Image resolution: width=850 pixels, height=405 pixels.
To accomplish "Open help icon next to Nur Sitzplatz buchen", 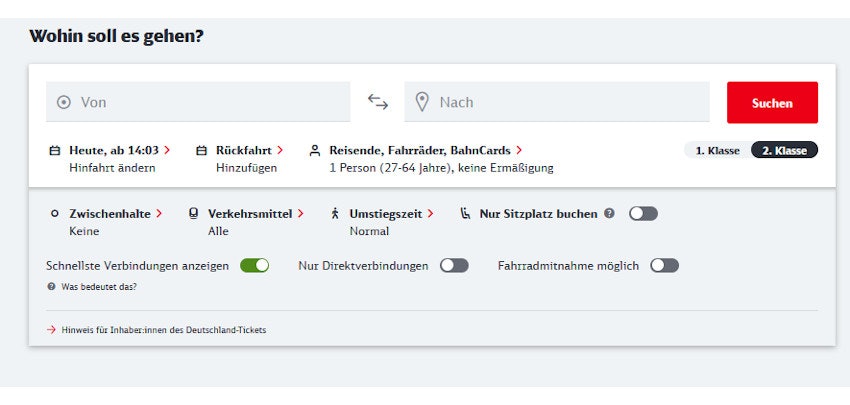I will (x=609, y=214).
